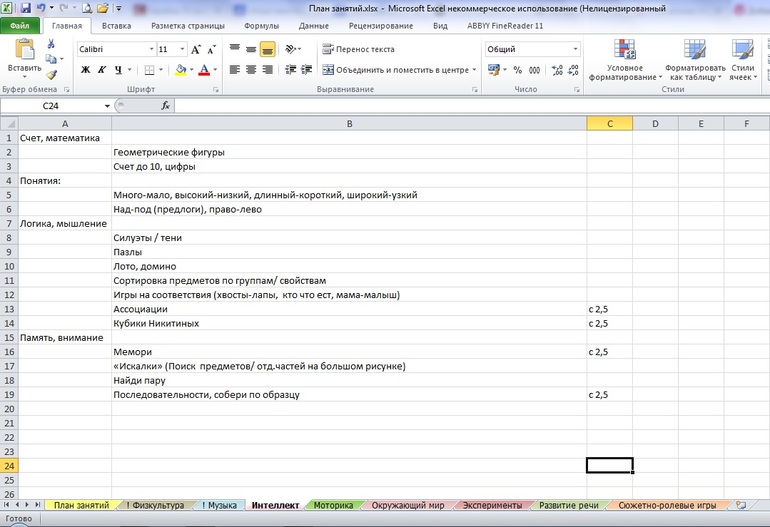
Task: Click the font color red A swatch
Action: (x=203, y=70)
